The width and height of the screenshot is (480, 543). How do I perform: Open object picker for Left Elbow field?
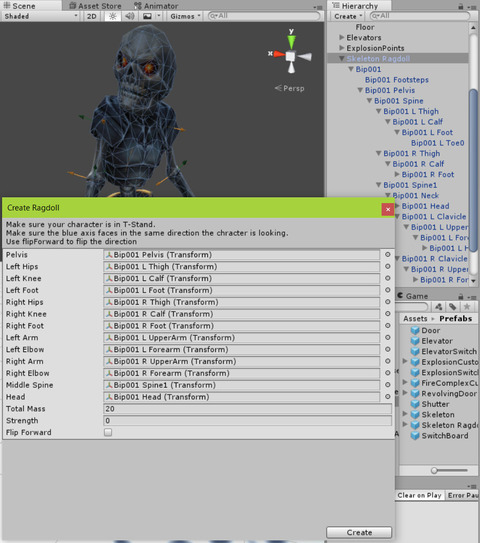(388, 349)
